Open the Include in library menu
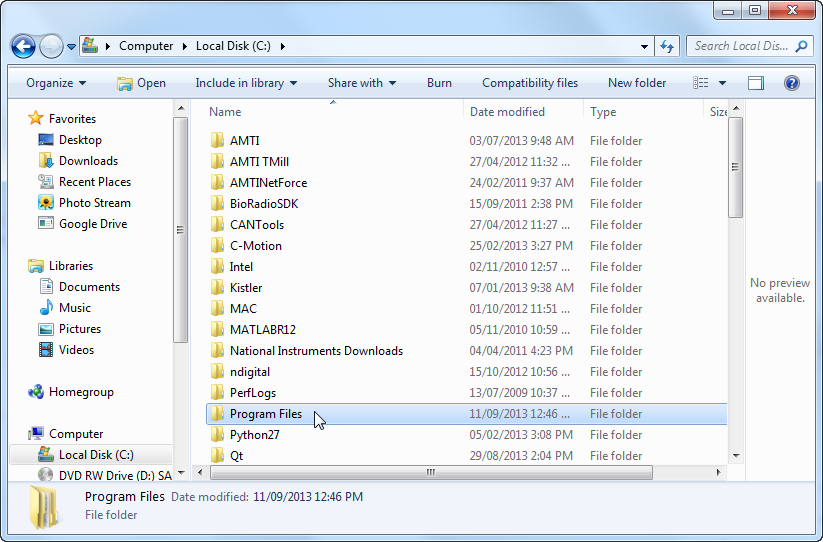Screen dimensions: 823x542 coord(246,83)
